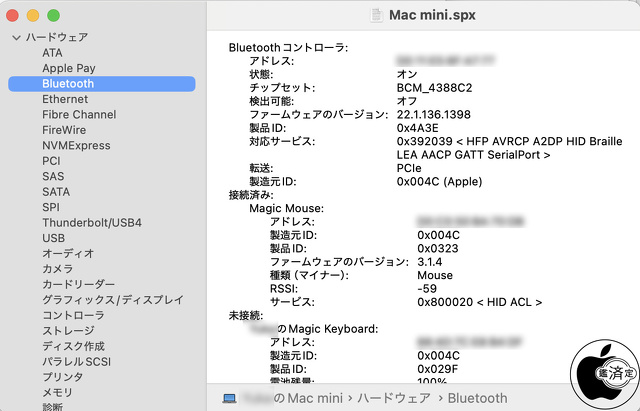Click the 接続済み heading
Image resolution: width=640 pixels, height=411 pixels.
pyautogui.click(x=251, y=195)
